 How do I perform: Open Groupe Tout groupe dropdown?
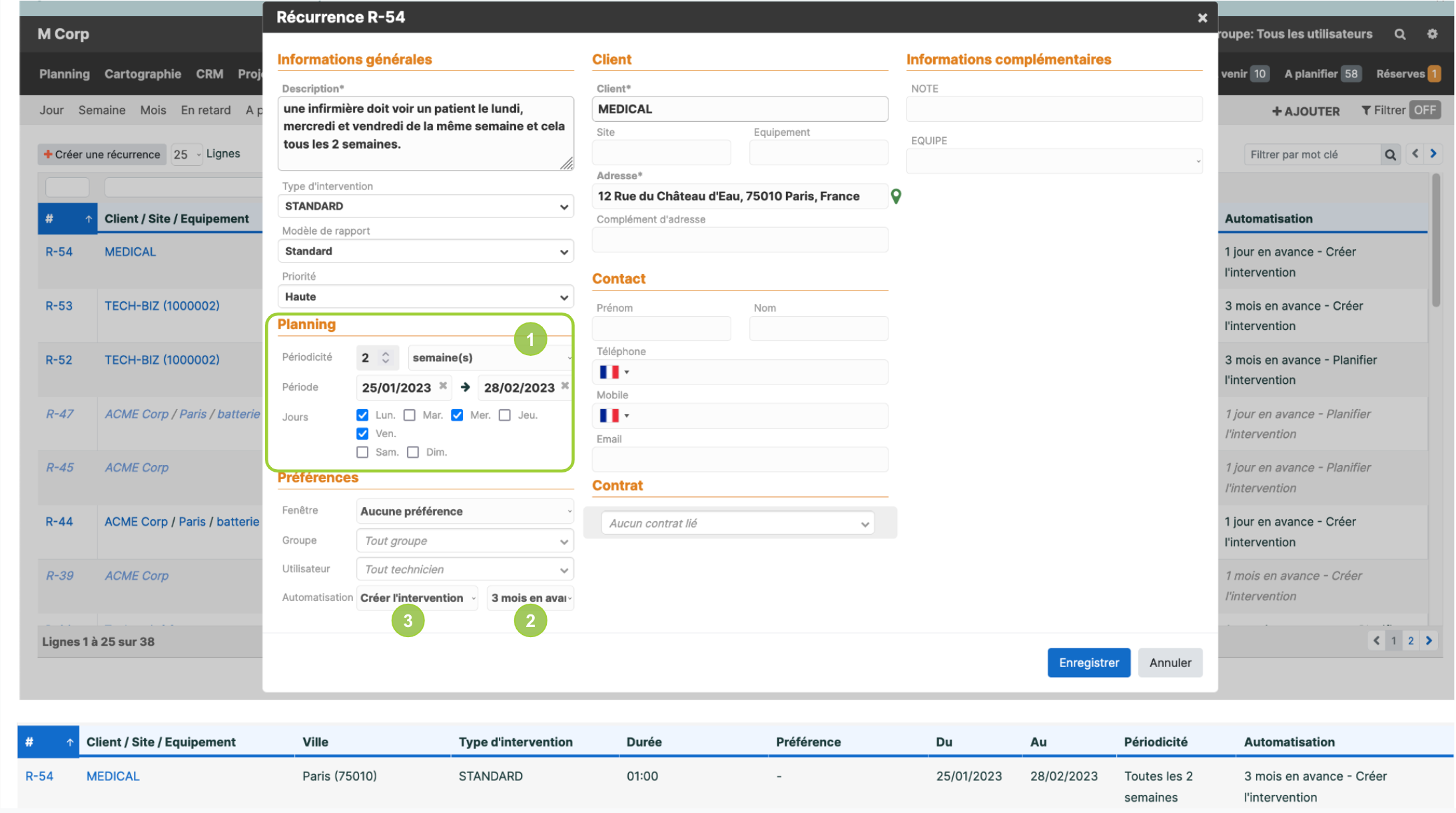tap(465, 540)
